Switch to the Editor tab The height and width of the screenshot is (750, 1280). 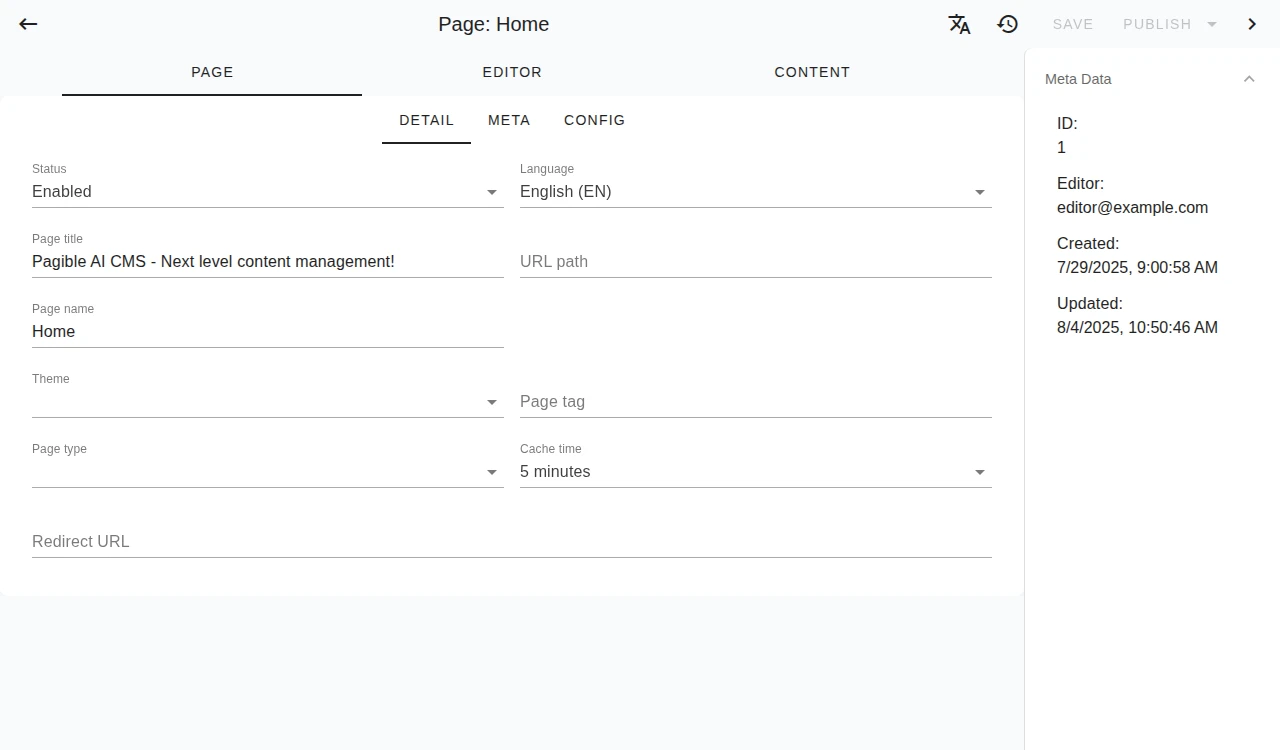point(512,72)
